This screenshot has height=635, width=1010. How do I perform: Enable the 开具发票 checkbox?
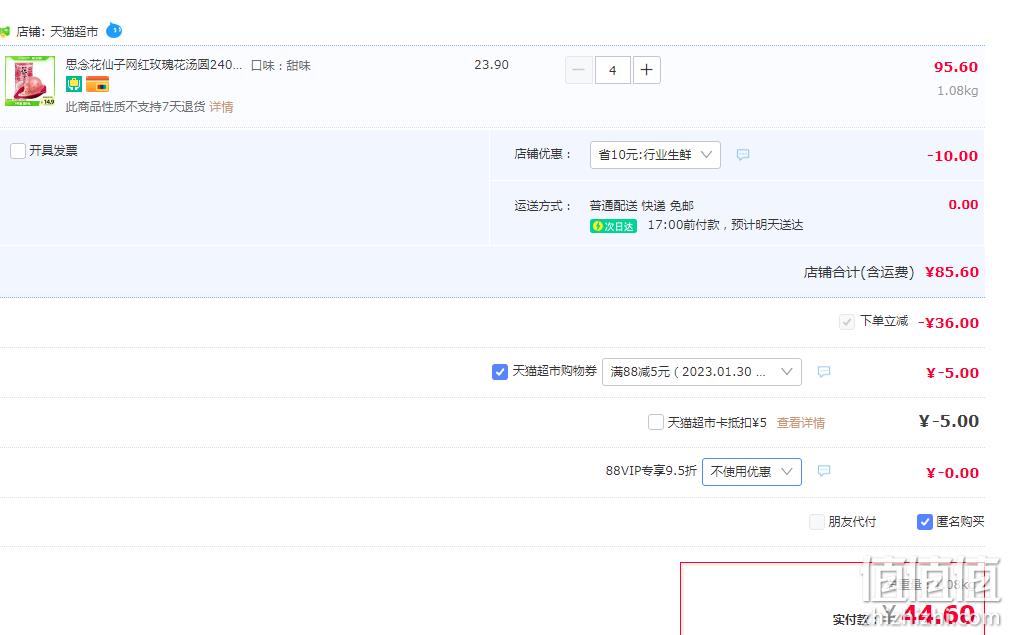click(18, 151)
